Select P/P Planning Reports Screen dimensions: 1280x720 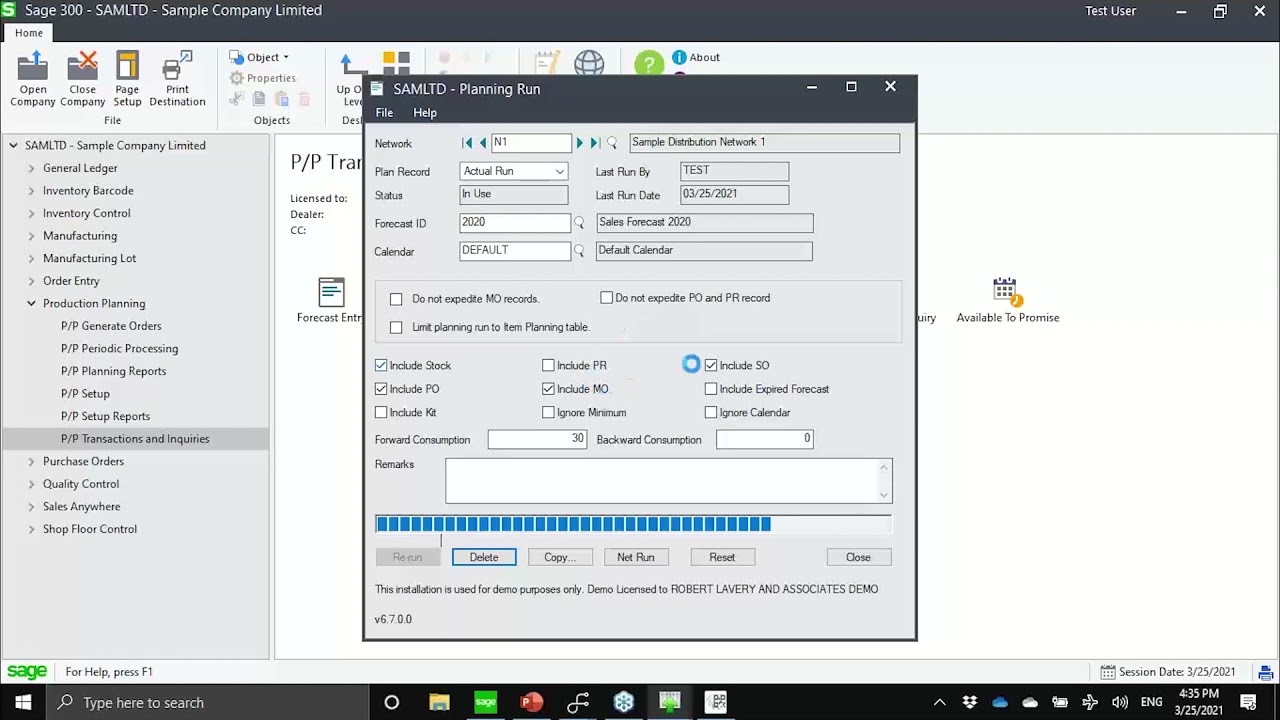pos(113,371)
